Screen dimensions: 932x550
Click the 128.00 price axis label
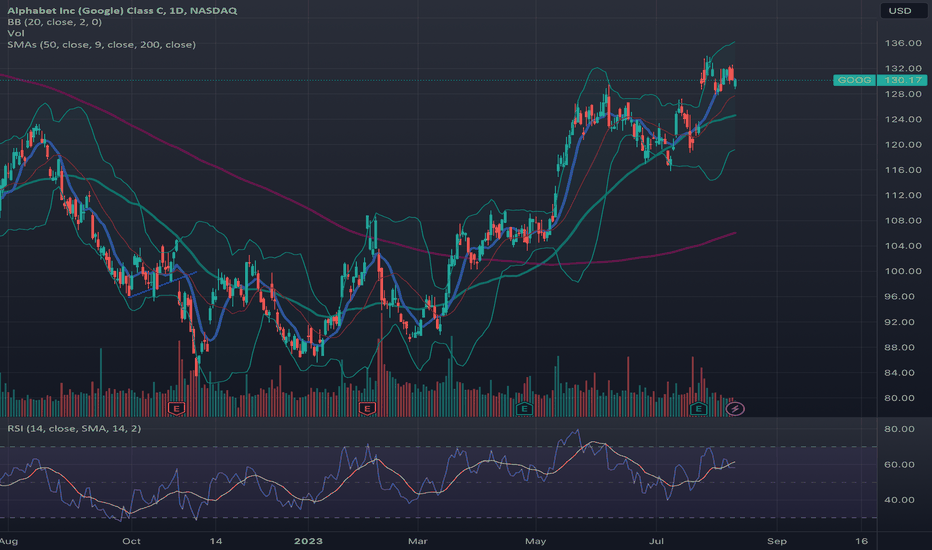[903, 94]
